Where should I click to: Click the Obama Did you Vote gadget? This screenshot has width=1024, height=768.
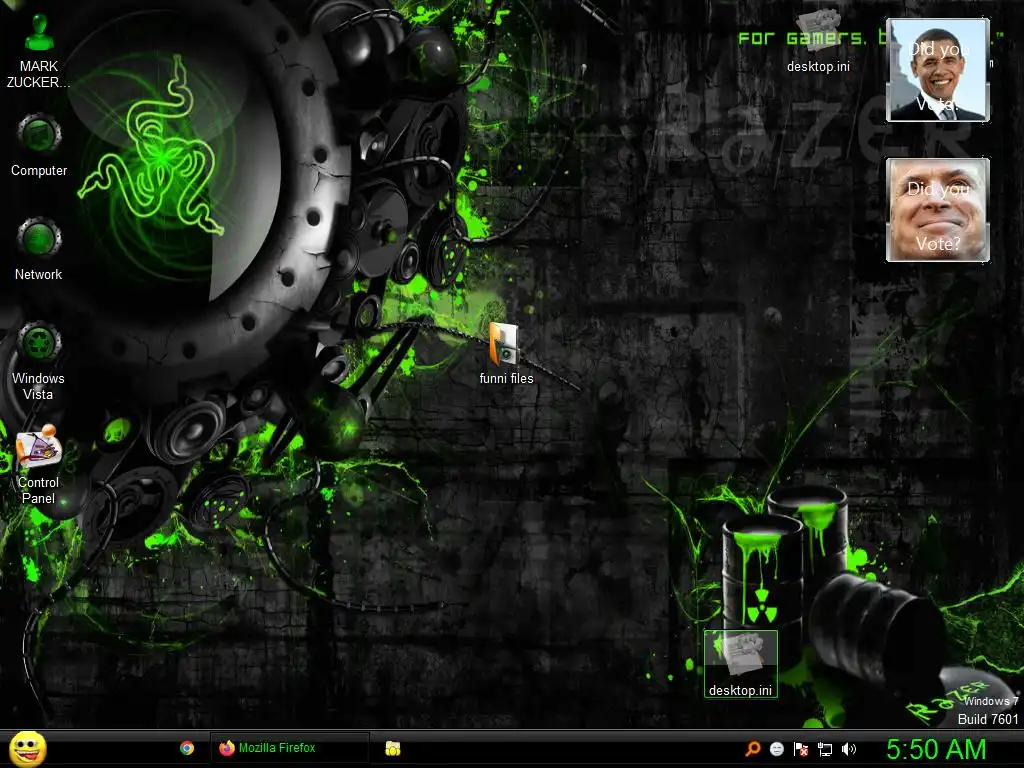(938, 70)
